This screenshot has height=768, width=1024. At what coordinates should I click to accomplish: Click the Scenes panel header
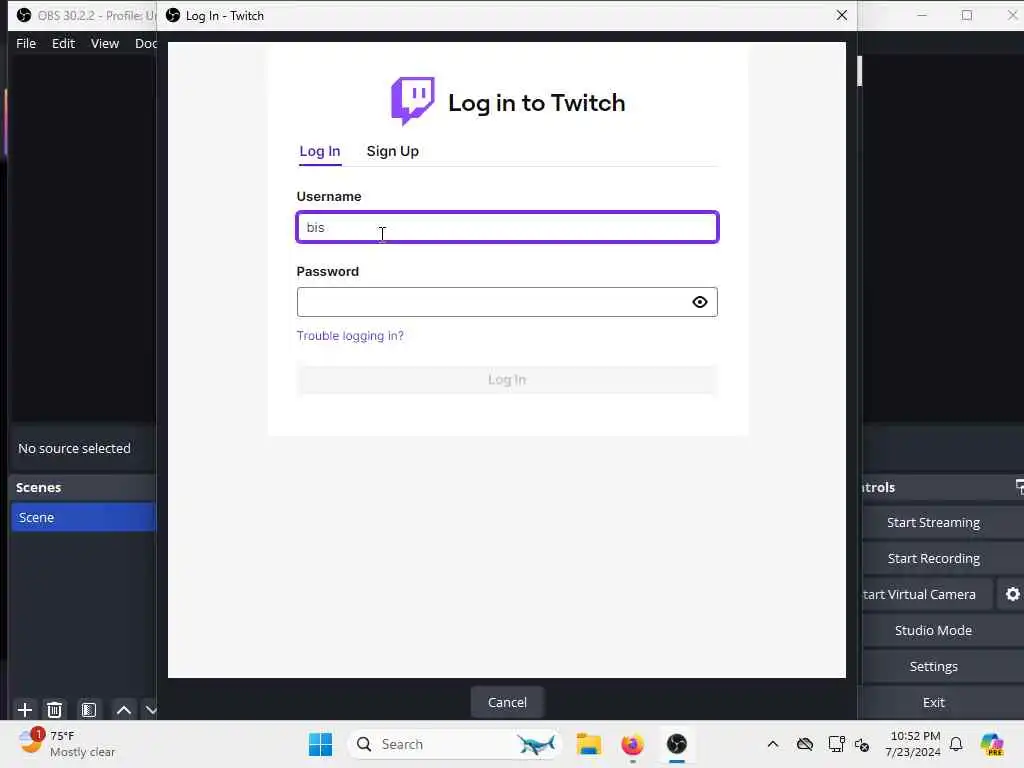click(83, 487)
